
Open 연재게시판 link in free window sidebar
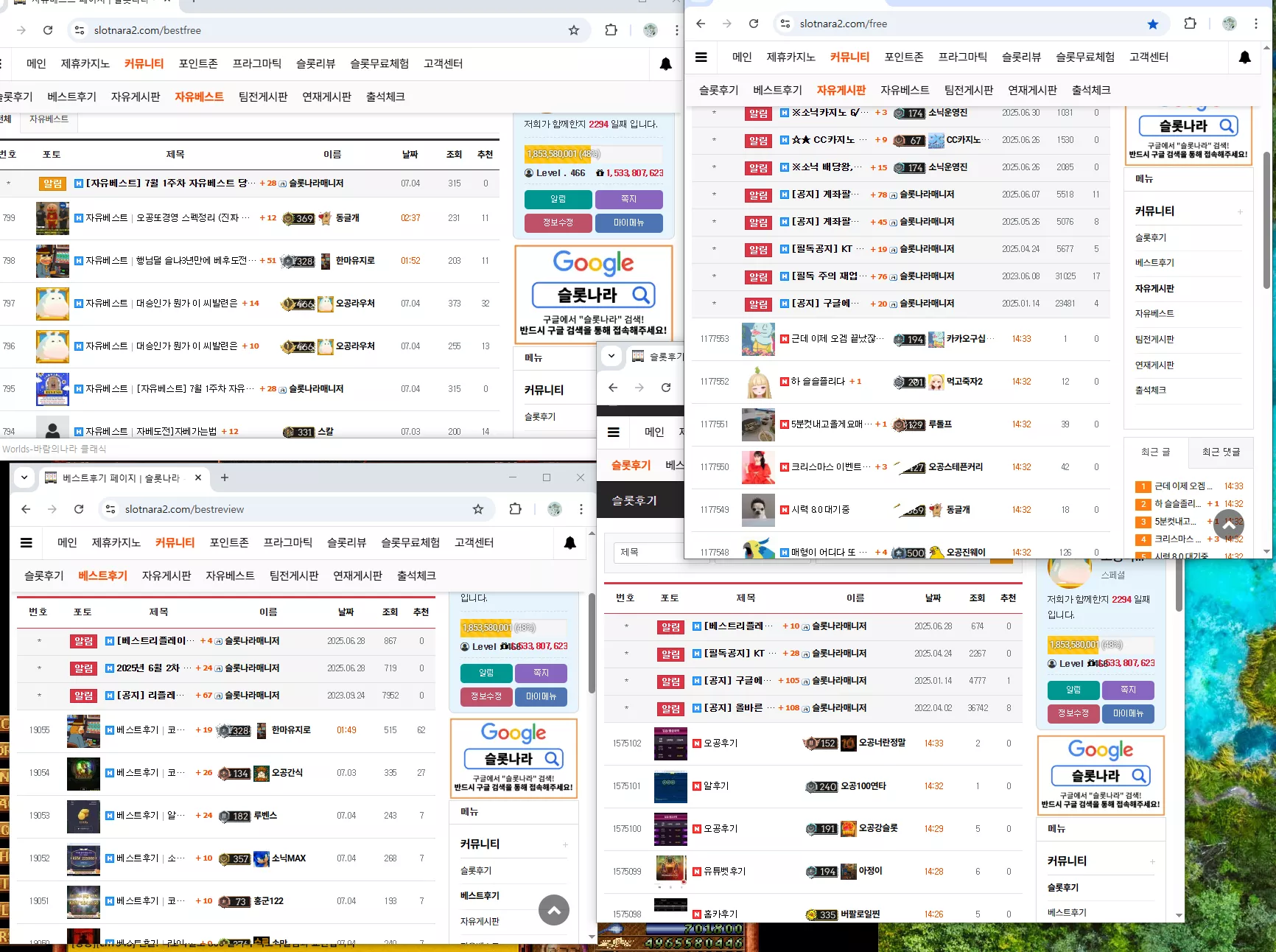1154,365
